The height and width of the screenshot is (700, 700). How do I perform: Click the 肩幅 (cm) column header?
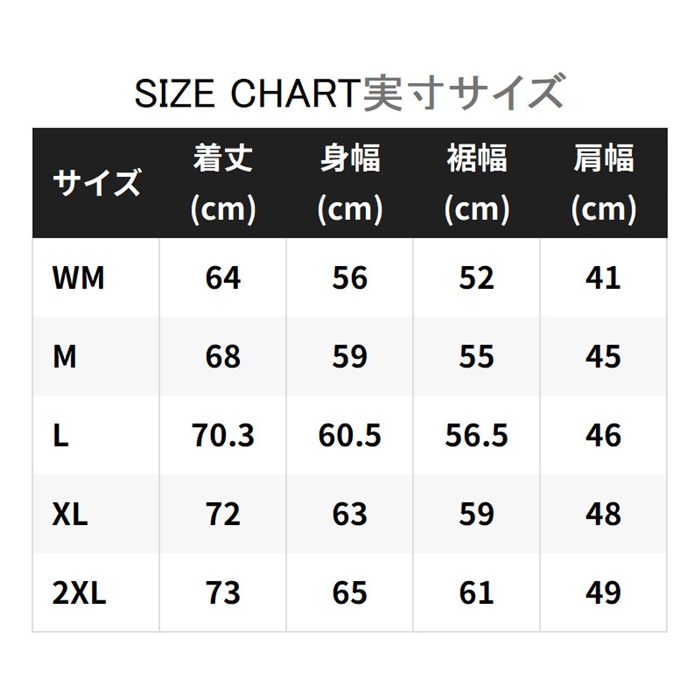[603, 183]
